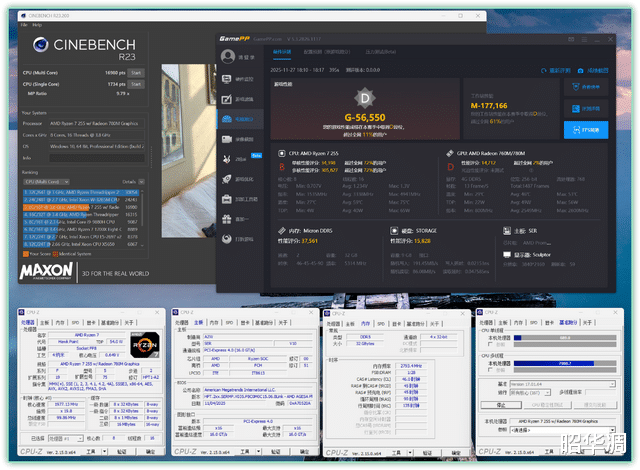Open the 显卡 tab in CPU-Z mainboard window
This screenshot has height=470, width=640.
[245, 322]
